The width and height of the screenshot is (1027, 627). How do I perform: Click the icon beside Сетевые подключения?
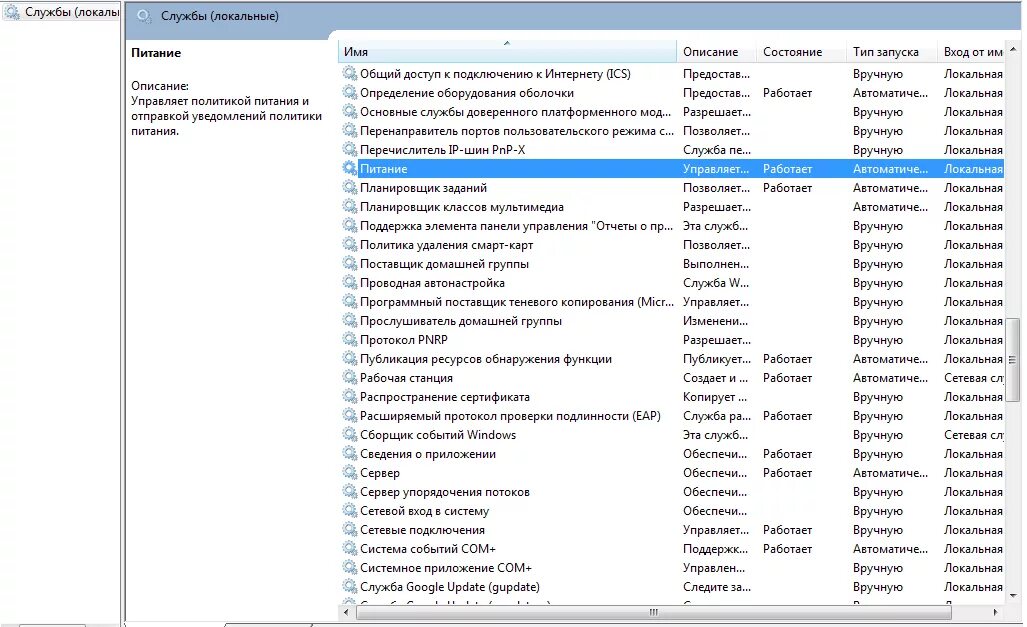[350, 529]
